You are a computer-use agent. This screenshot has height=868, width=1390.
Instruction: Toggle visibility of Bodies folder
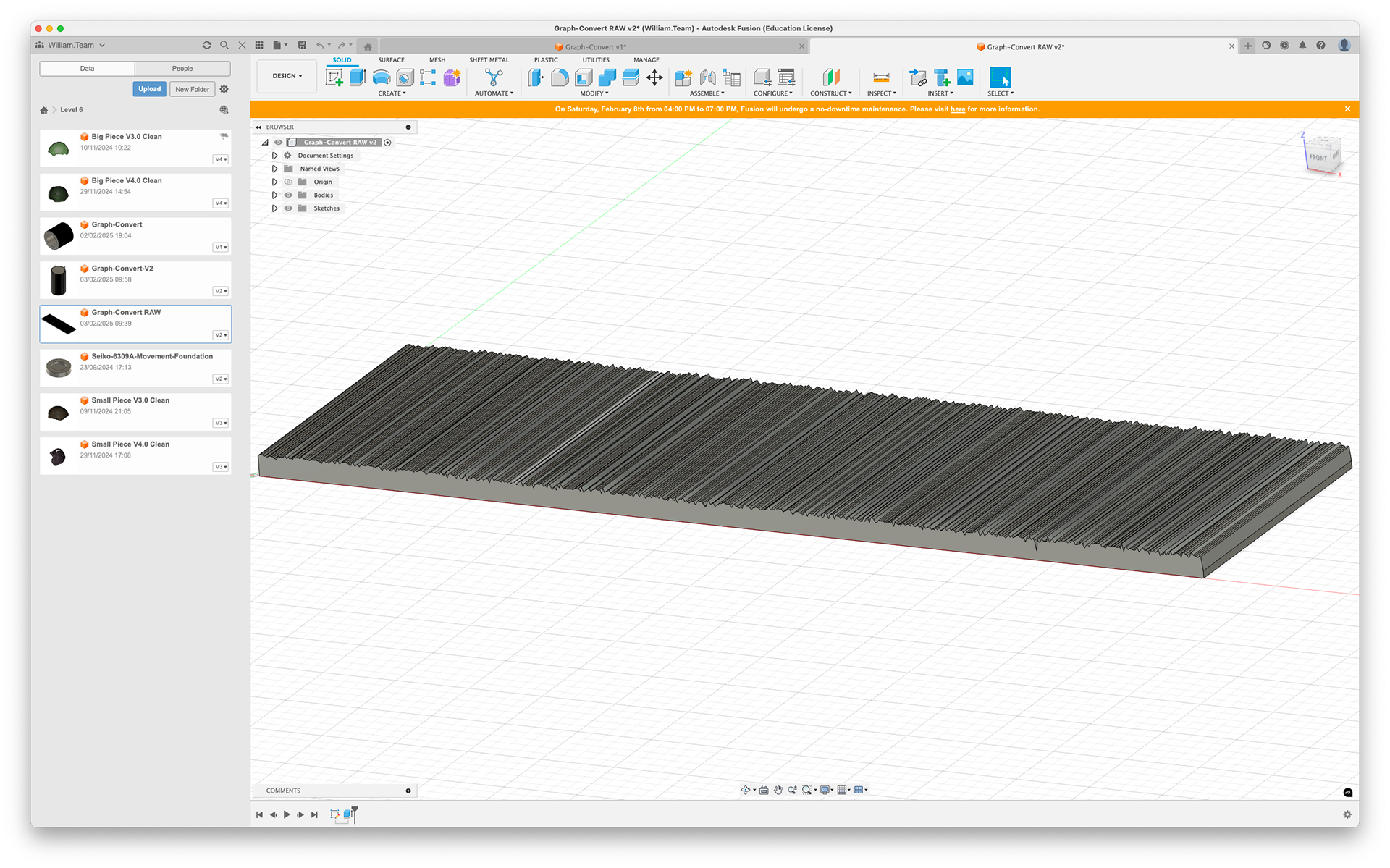point(288,195)
